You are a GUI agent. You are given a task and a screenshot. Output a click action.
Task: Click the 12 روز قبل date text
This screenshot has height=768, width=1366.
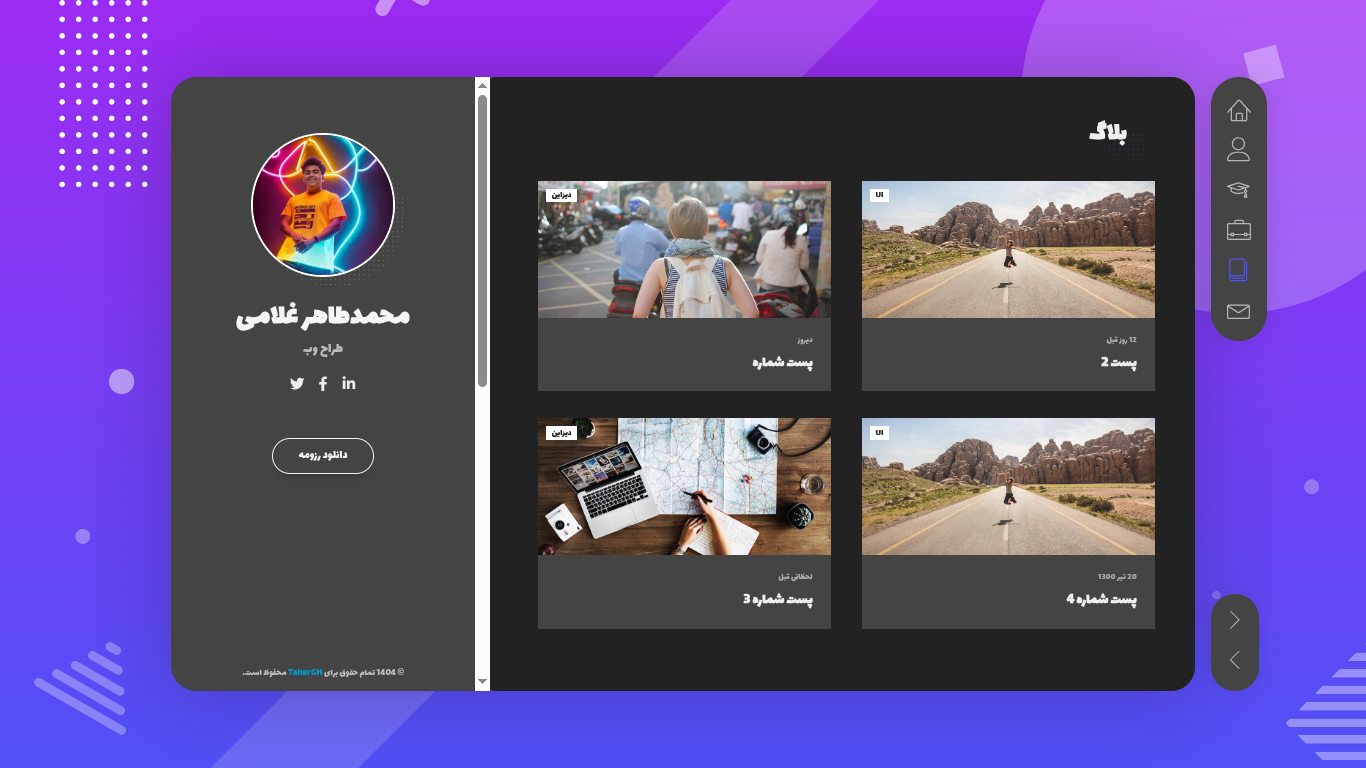tap(1121, 340)
